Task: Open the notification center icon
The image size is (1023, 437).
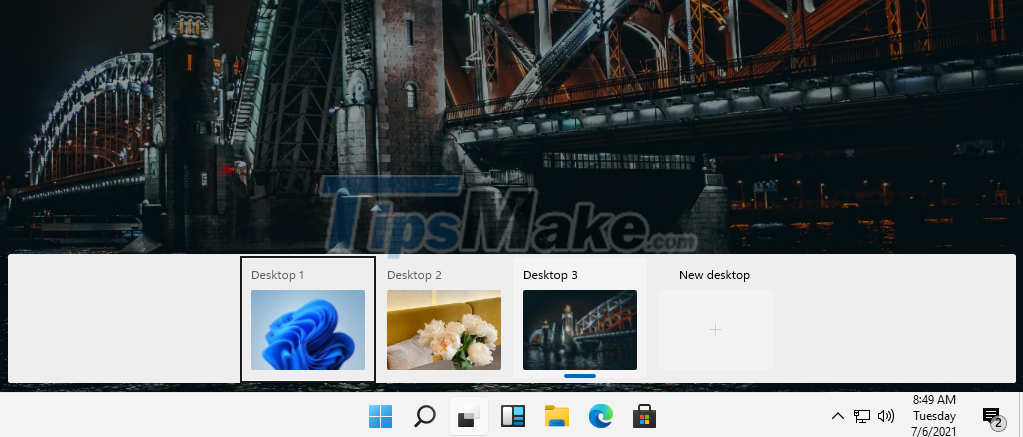Action: coord(992,417)
